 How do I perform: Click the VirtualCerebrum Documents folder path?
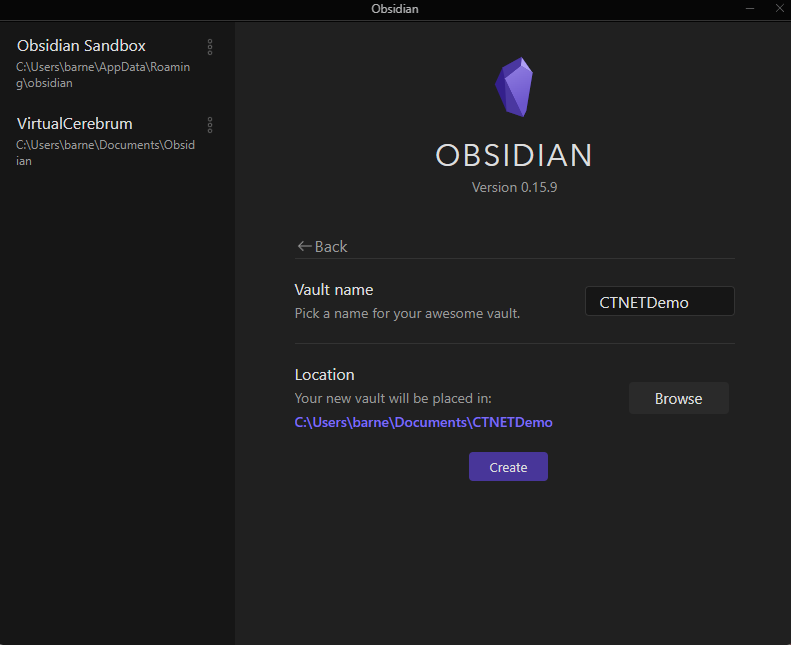pos(105,153)
